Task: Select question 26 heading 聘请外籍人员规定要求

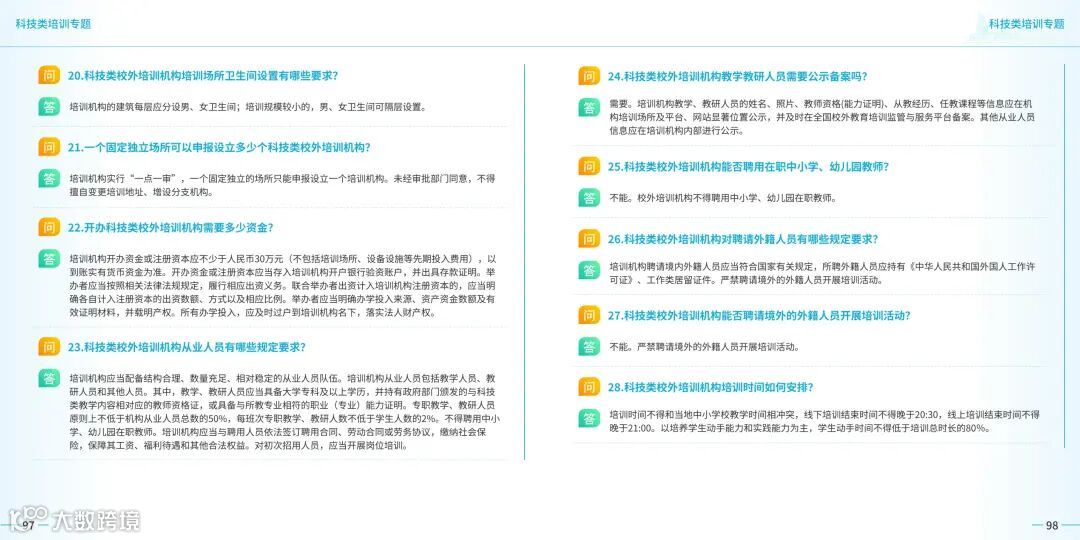Action: point(743,239)
